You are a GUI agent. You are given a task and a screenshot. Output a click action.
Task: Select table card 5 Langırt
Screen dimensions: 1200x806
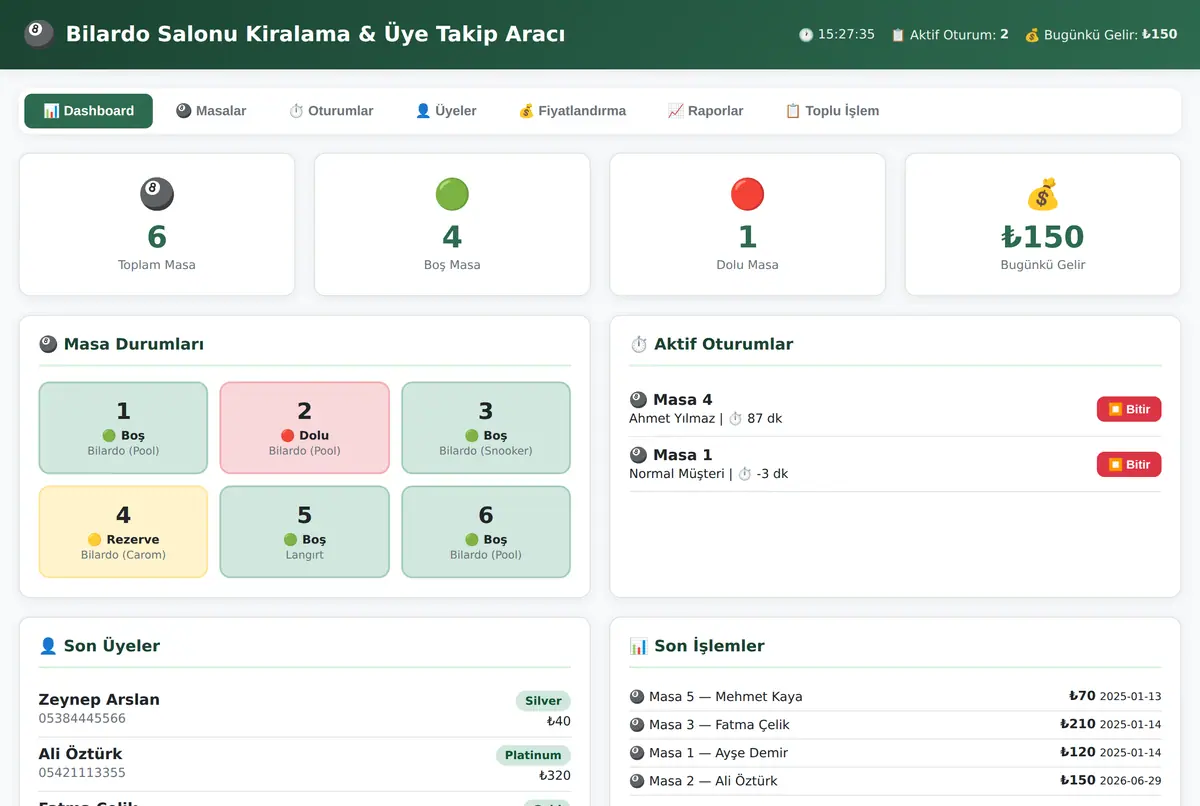[x=305, y=532]
